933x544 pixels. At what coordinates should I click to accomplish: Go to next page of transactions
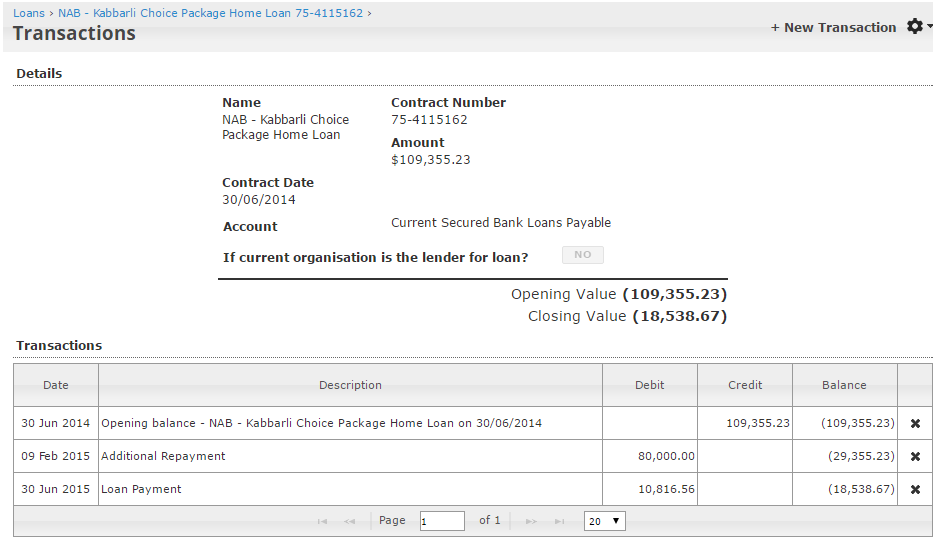531,521
